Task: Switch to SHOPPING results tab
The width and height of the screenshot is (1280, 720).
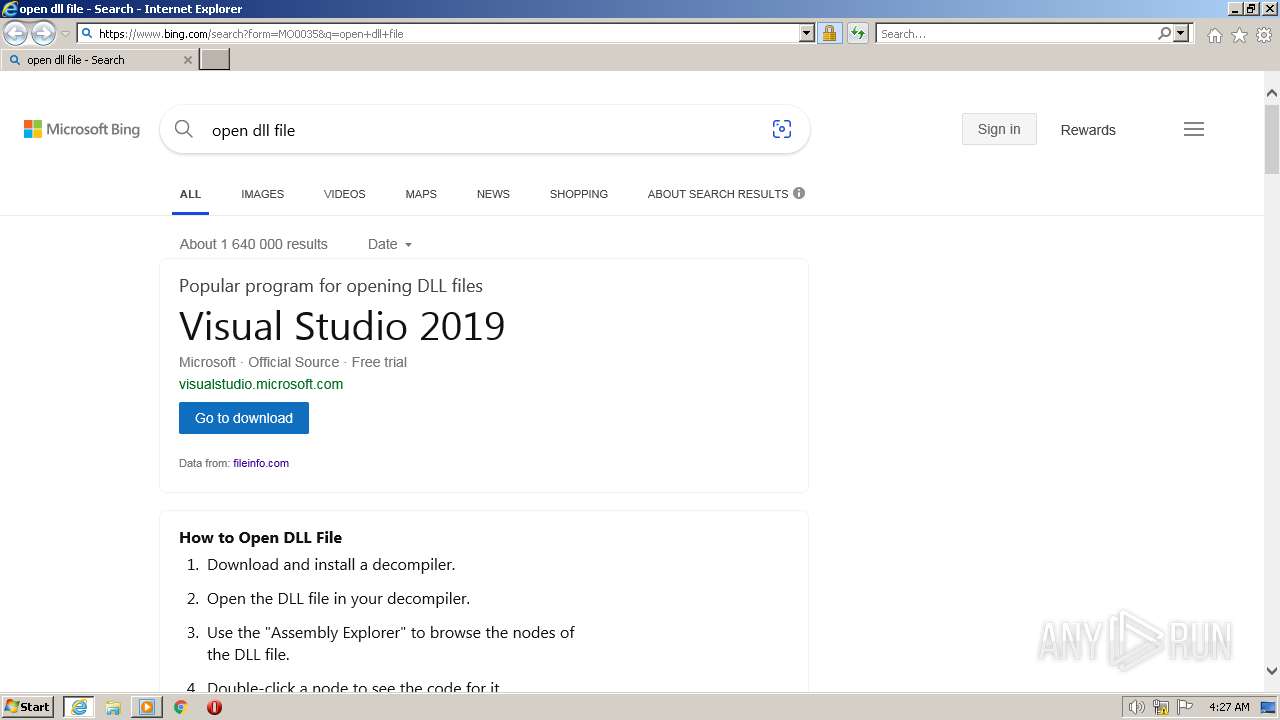Action: click(x=578, y=194)
